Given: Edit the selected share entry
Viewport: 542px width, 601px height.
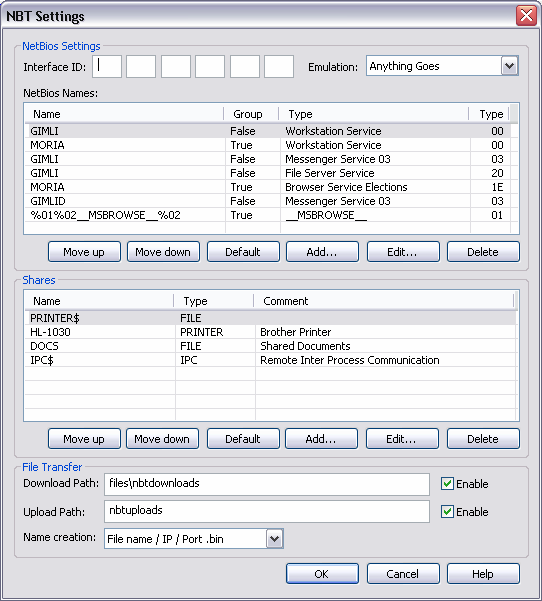Looking at the screenshot, I should point(402,439).
